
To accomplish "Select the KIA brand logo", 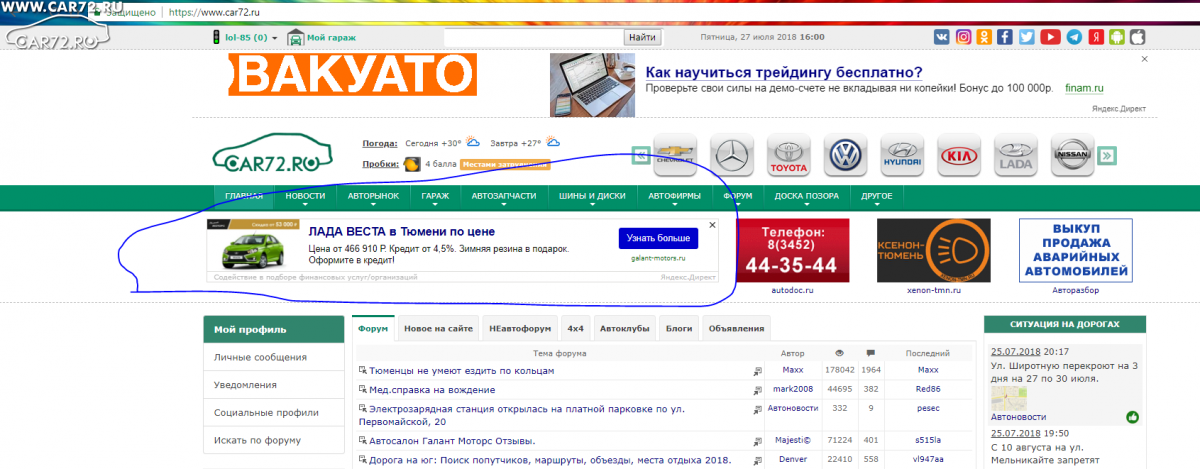I will [959, 155].
